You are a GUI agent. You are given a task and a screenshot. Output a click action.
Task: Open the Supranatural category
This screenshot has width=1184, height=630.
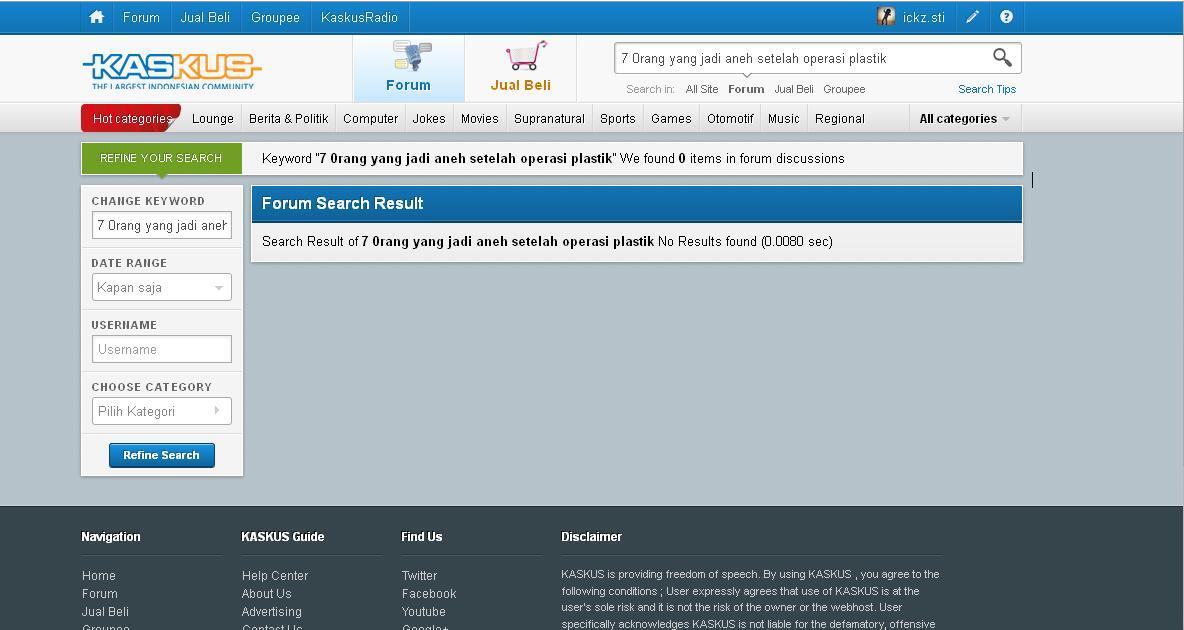(x=549, y=119)
